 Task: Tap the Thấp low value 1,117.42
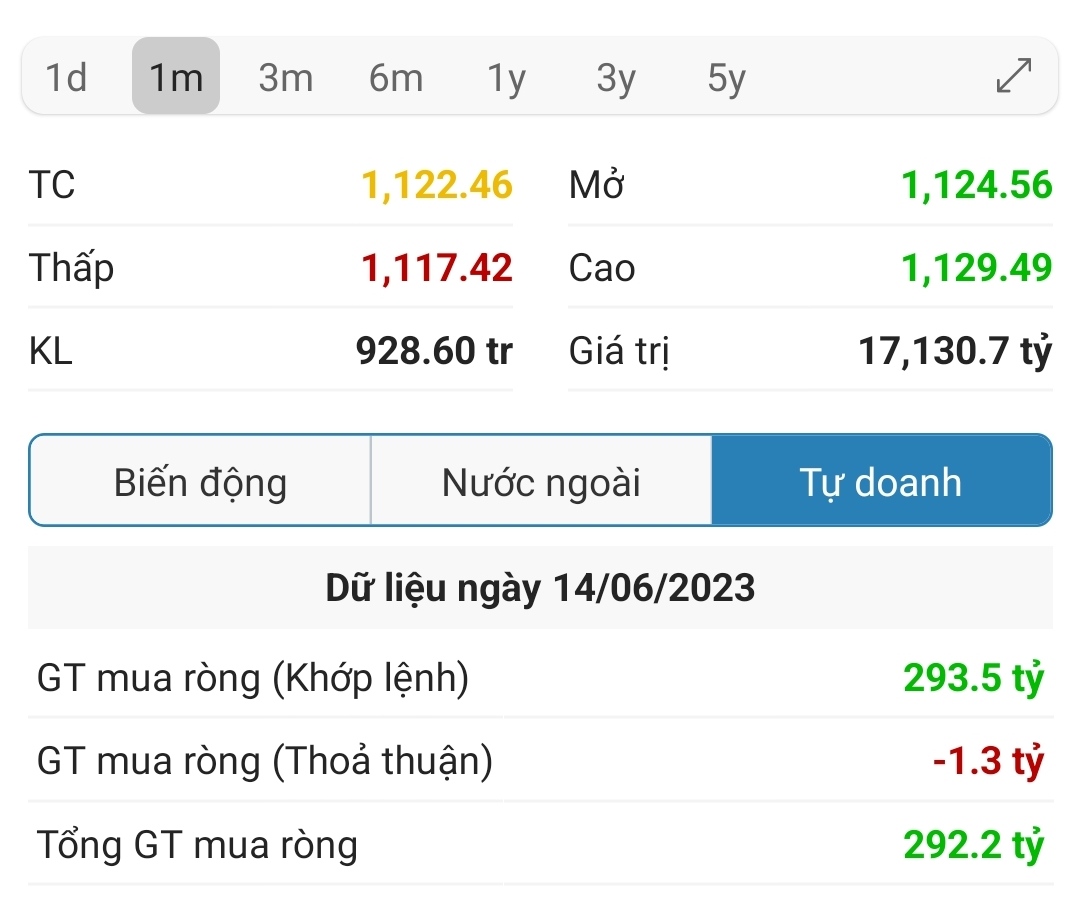click(x=437, y=268)
